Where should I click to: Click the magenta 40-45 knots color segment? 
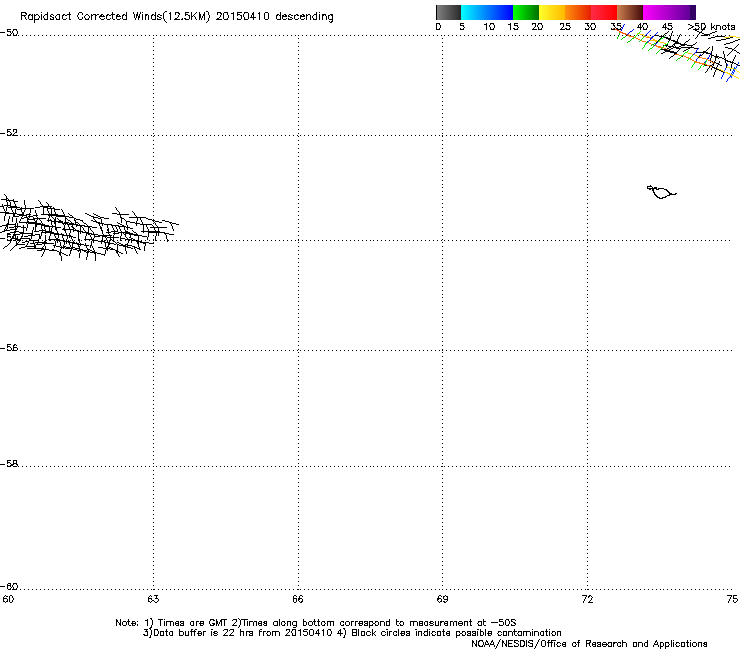pyautogui.click(x=656, y=12)
